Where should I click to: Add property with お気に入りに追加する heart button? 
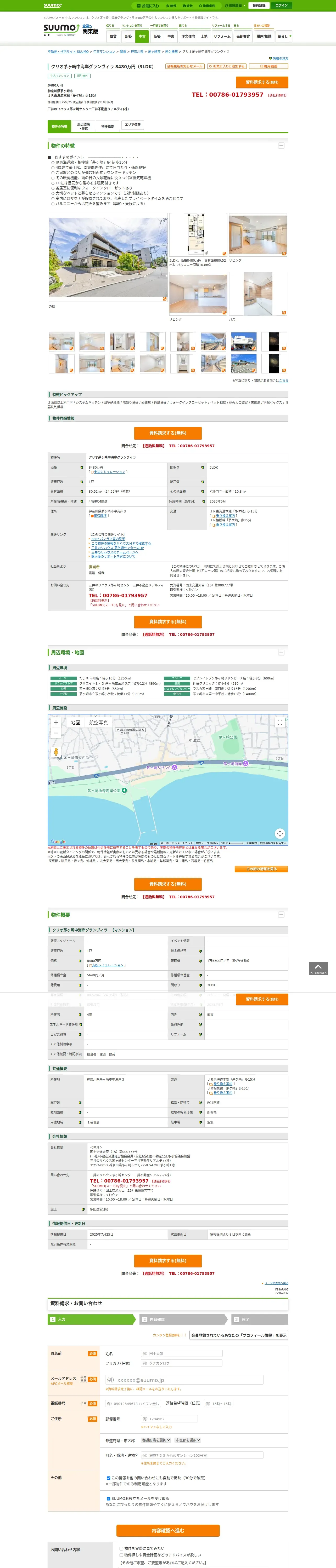tap(227, 66)
